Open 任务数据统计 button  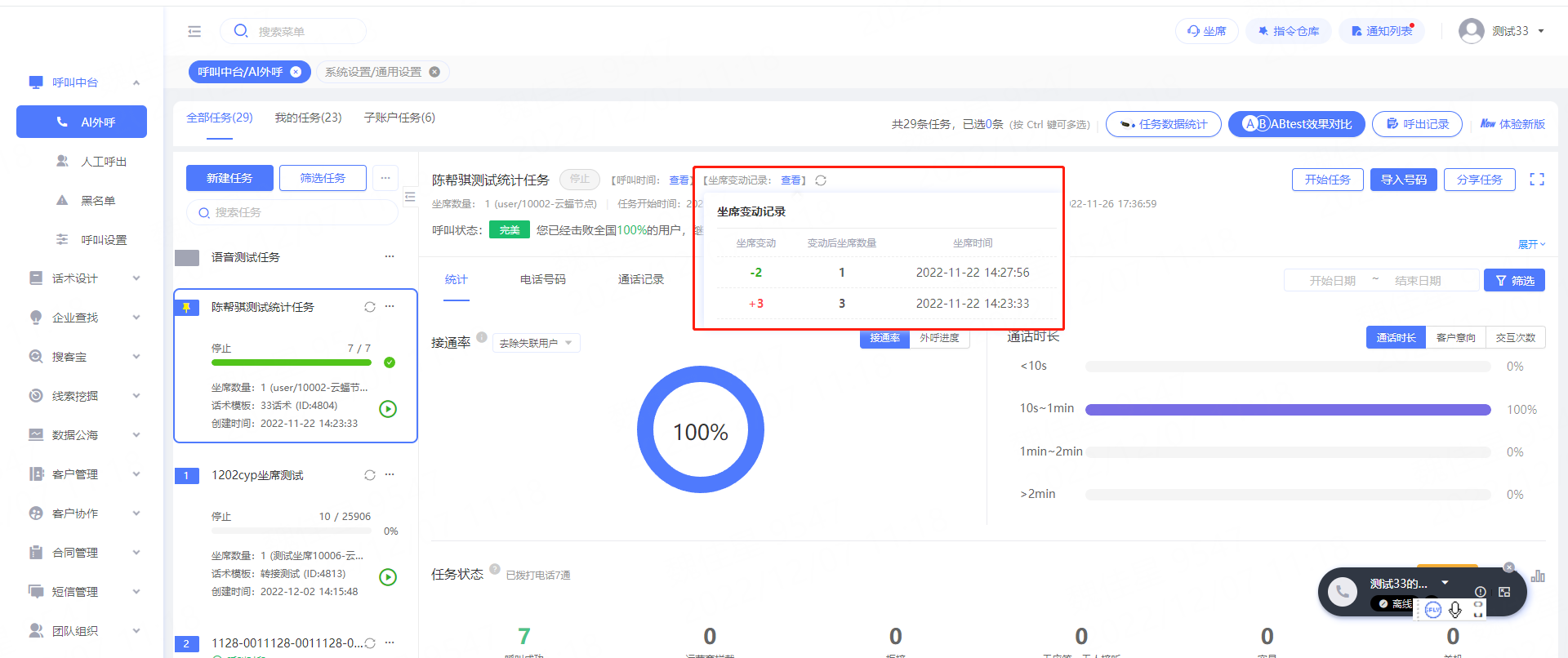[x=1164, y=124]
